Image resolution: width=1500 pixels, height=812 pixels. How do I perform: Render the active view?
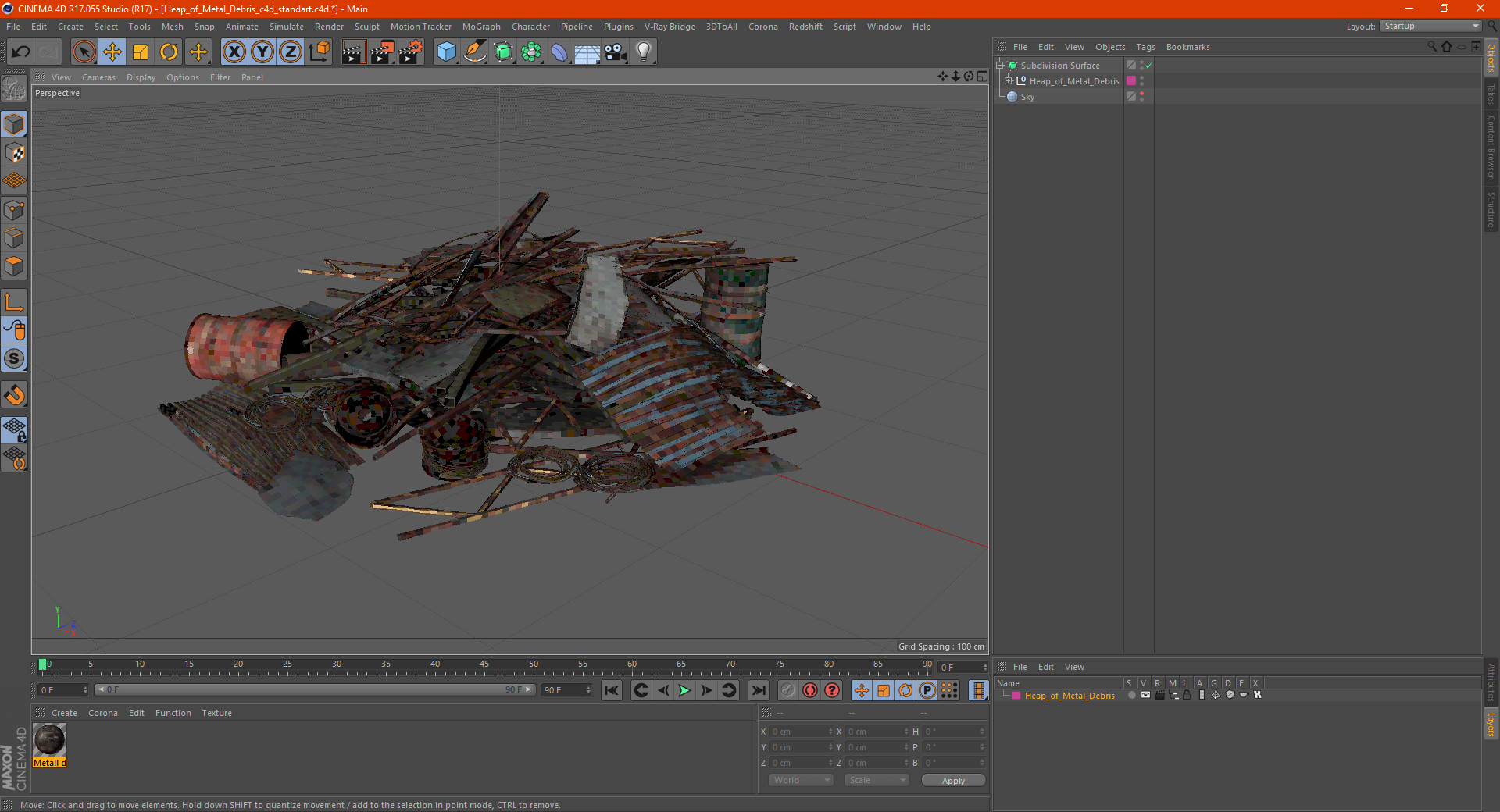pyautogui.click(x=353, y=52)
